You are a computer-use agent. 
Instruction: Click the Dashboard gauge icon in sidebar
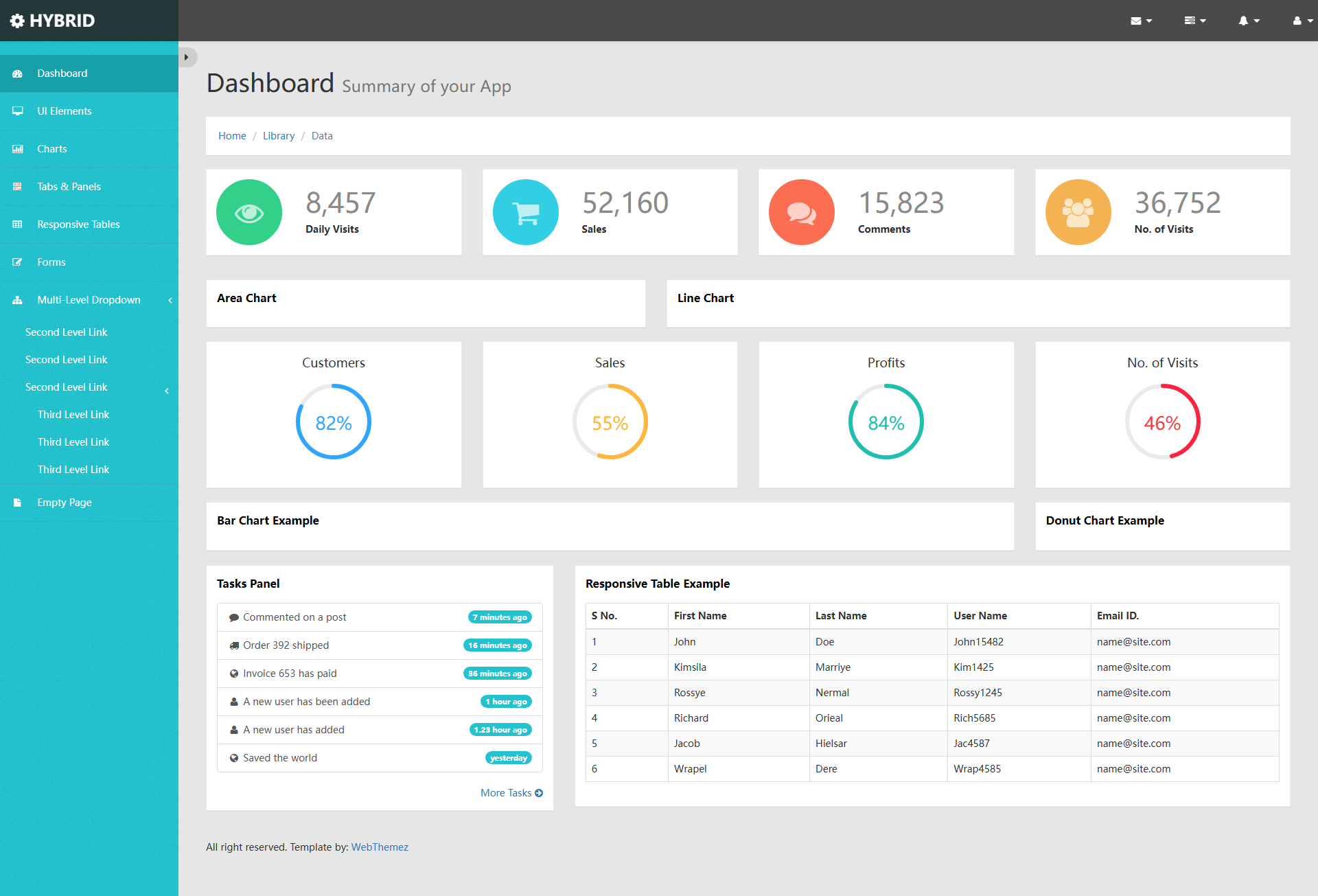pyautogui.click(x=18, y=73)
